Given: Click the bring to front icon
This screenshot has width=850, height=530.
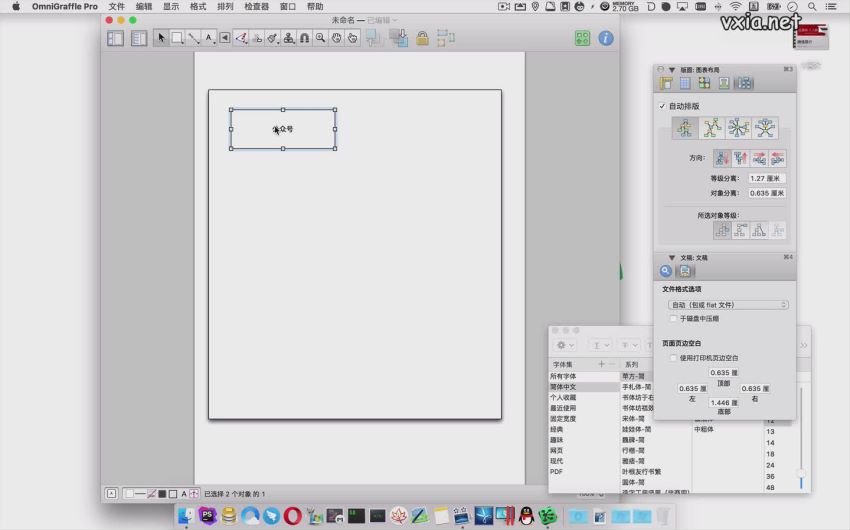Looking at the screenshot, I should [373, 38].
